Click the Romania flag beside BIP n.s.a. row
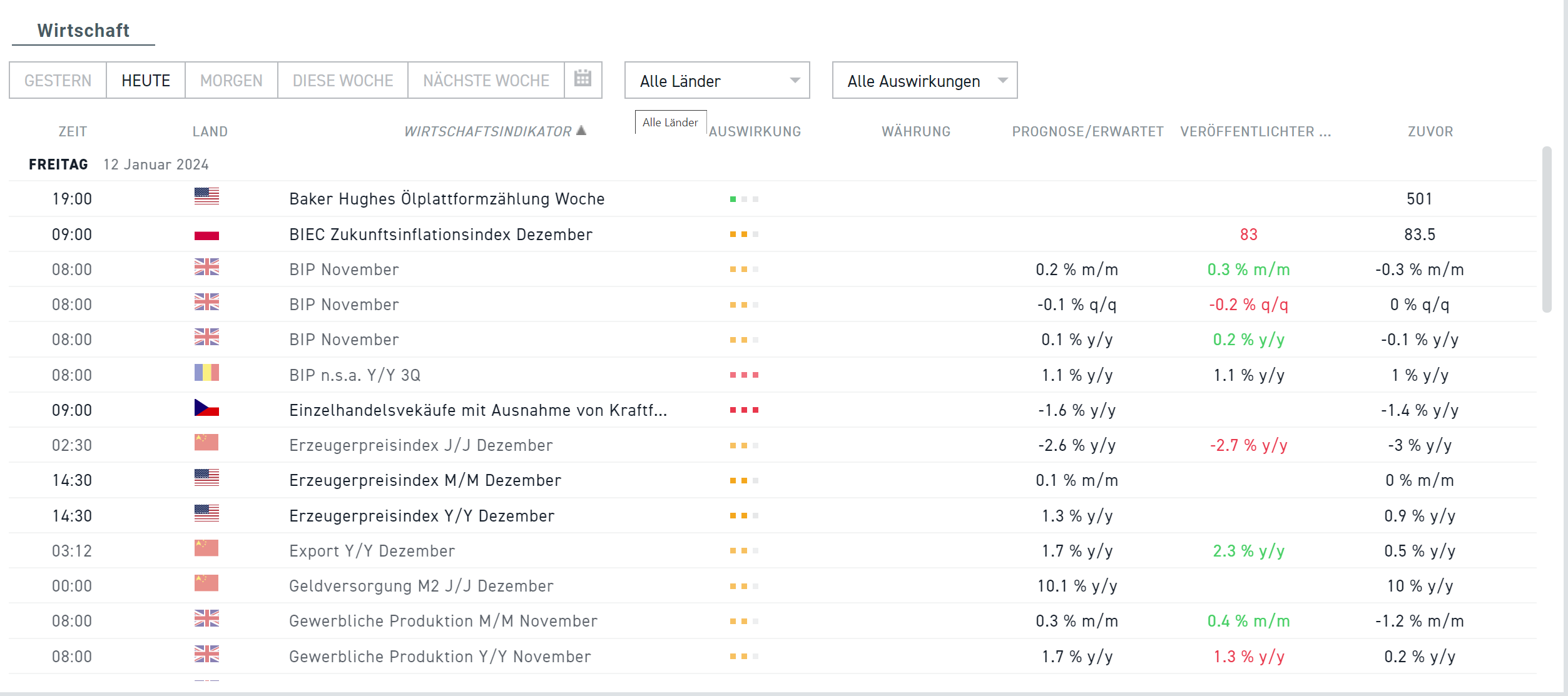Screen dimensions: 1568x696 pos(206,374)
